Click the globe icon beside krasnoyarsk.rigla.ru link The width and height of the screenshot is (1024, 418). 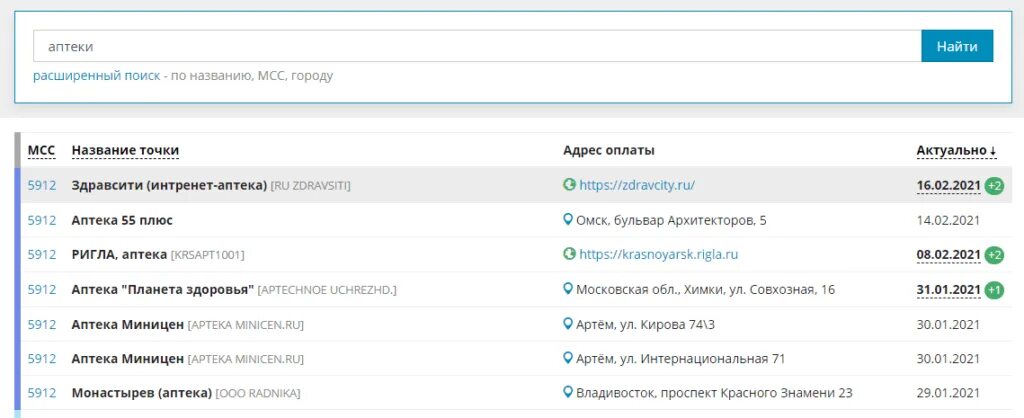point(569,255)
